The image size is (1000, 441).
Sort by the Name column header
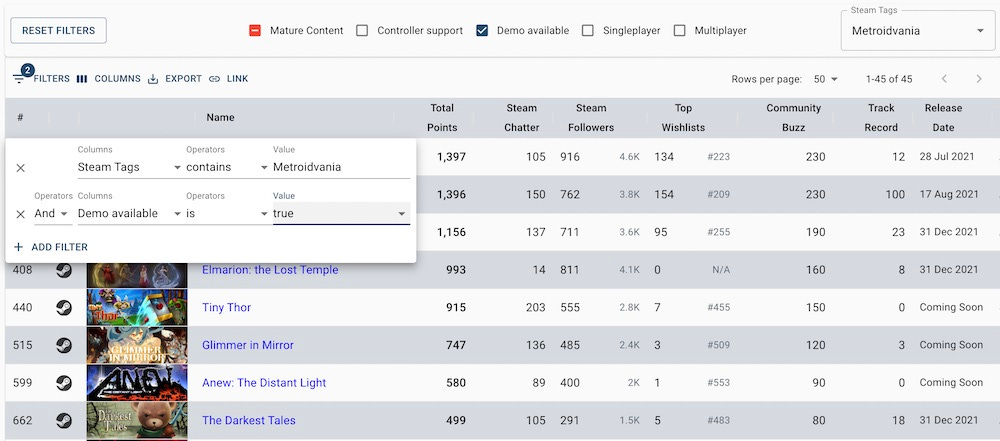(x=221, y=117)
